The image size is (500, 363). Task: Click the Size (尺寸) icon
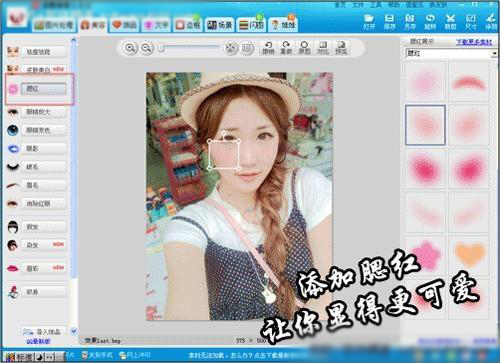point(471,22)
